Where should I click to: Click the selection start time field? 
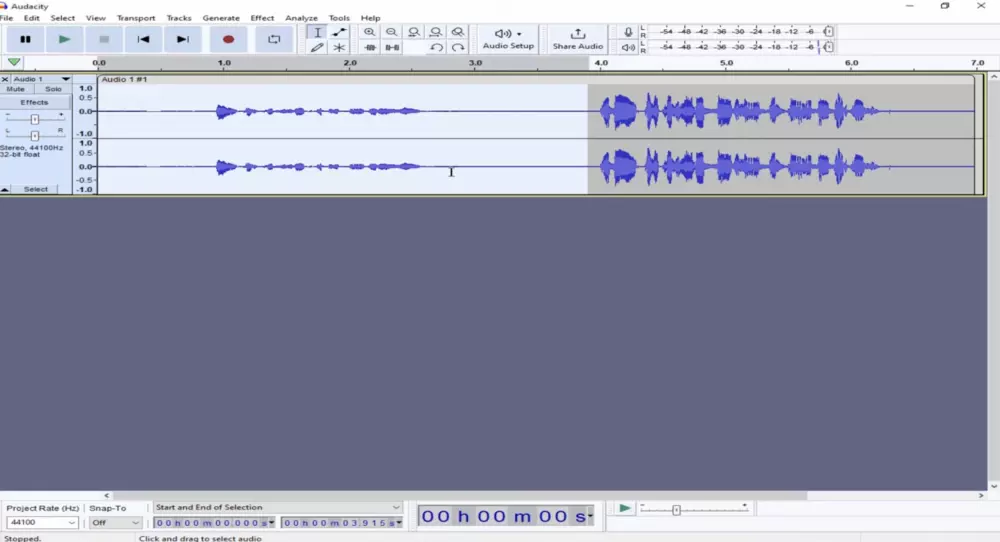click(x=214, y=523)
